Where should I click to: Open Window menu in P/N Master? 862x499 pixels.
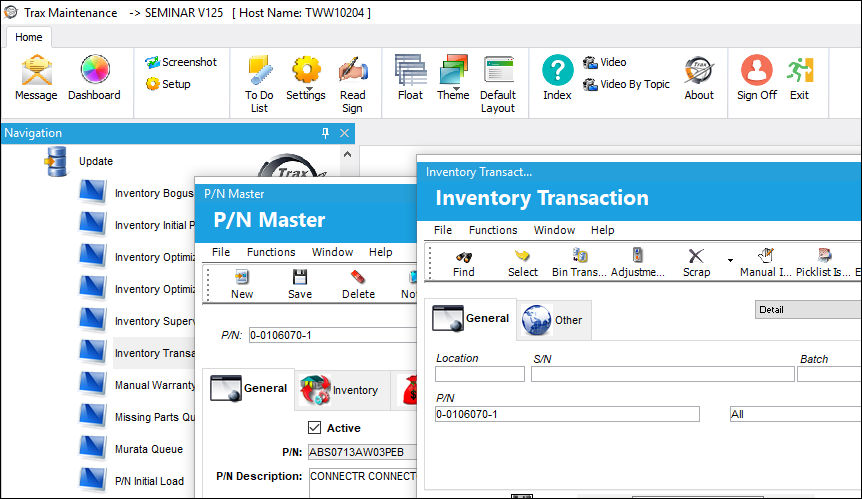tap(333, 252)
